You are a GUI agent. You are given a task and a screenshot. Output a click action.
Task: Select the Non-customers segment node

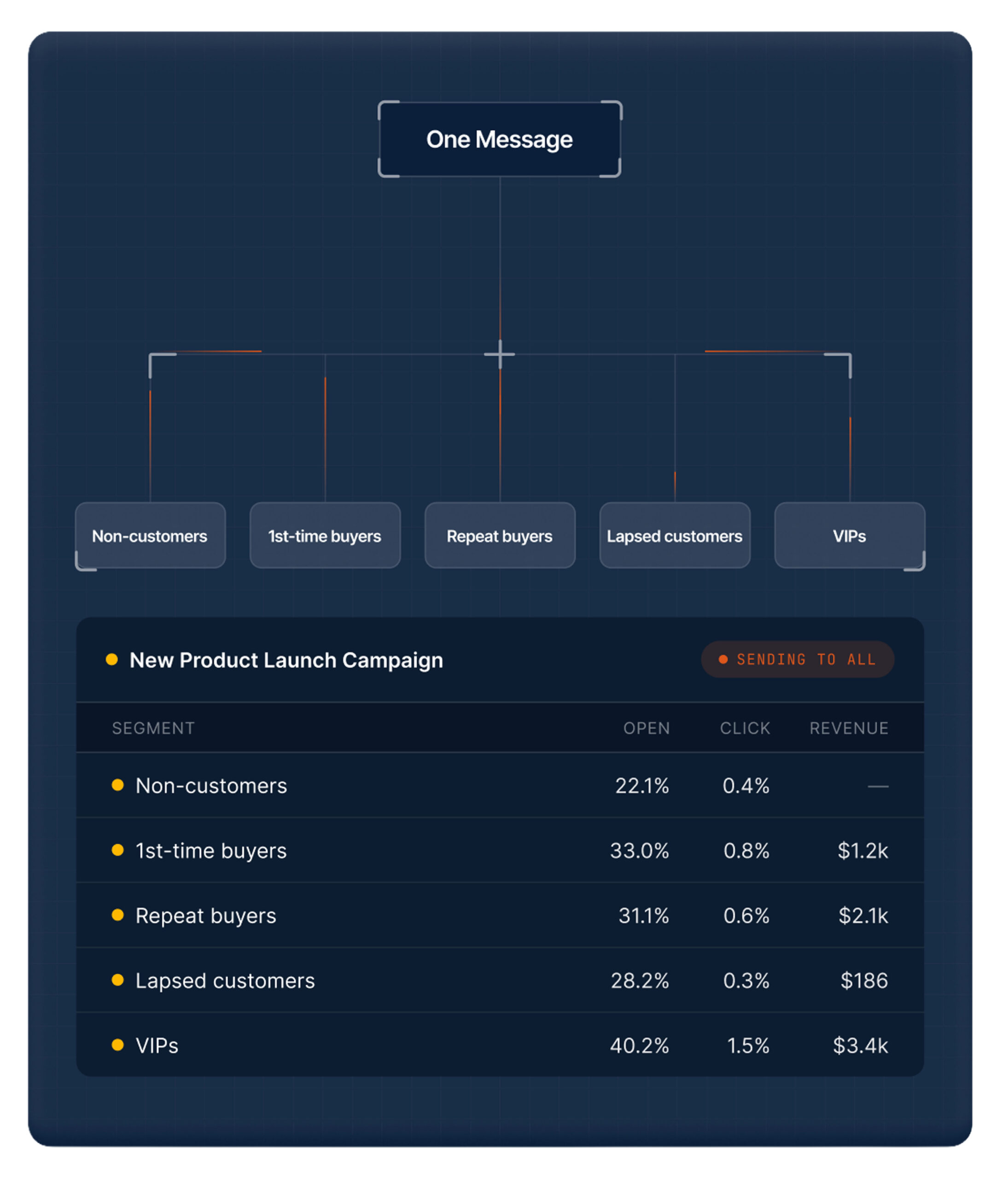(x=150, y=535)
